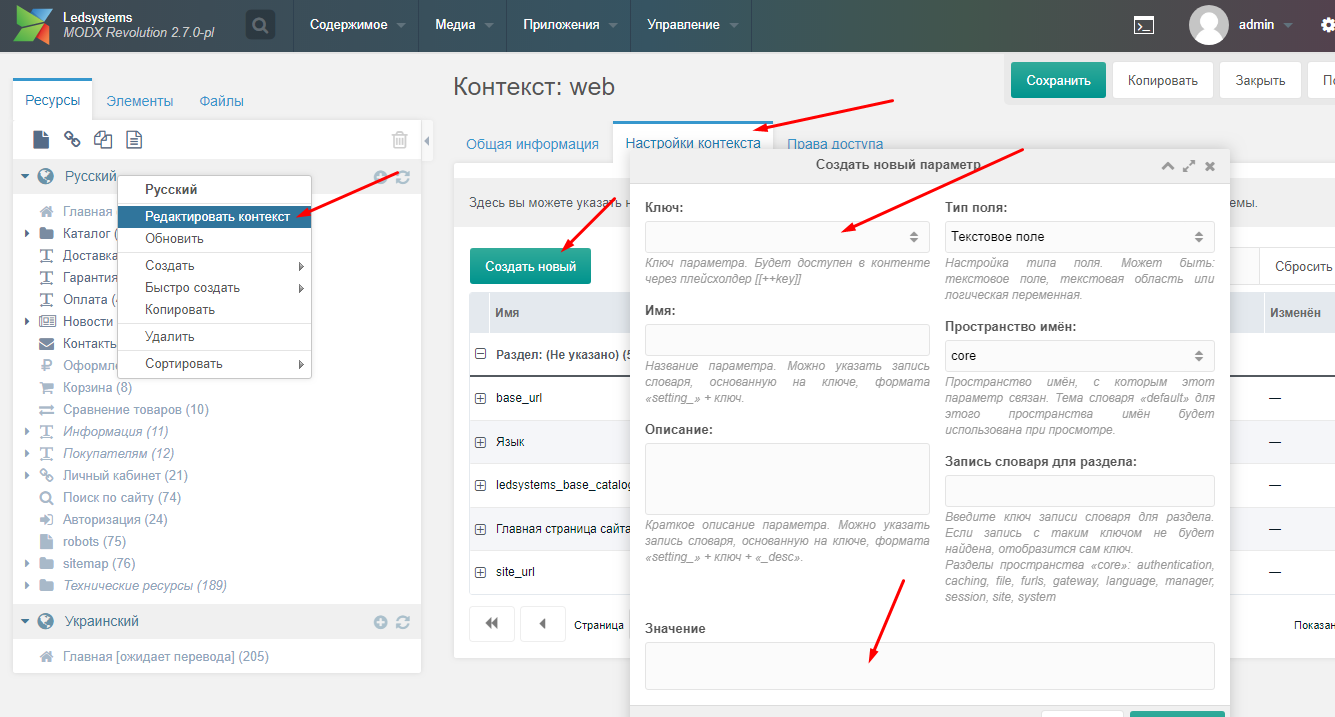Refresh the Украинский context tree
The height and width of the screenshot is (717, 1335).
(x=403, y=622)
